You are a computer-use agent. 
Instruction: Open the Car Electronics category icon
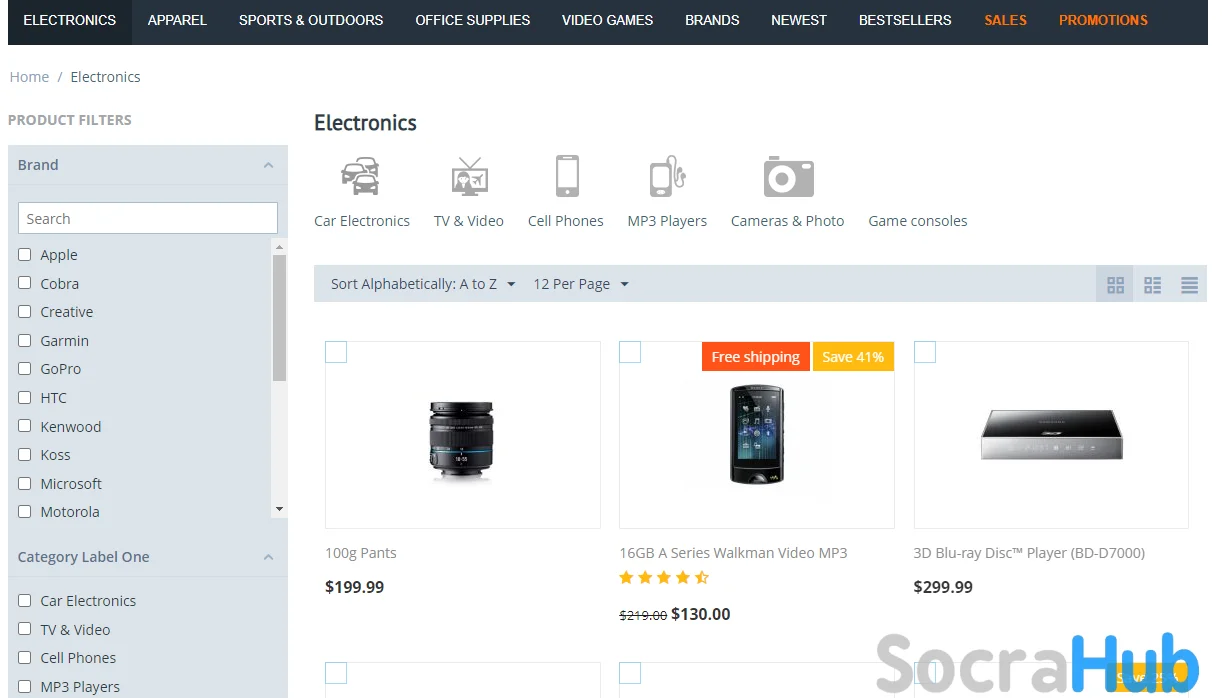[361, 177]
